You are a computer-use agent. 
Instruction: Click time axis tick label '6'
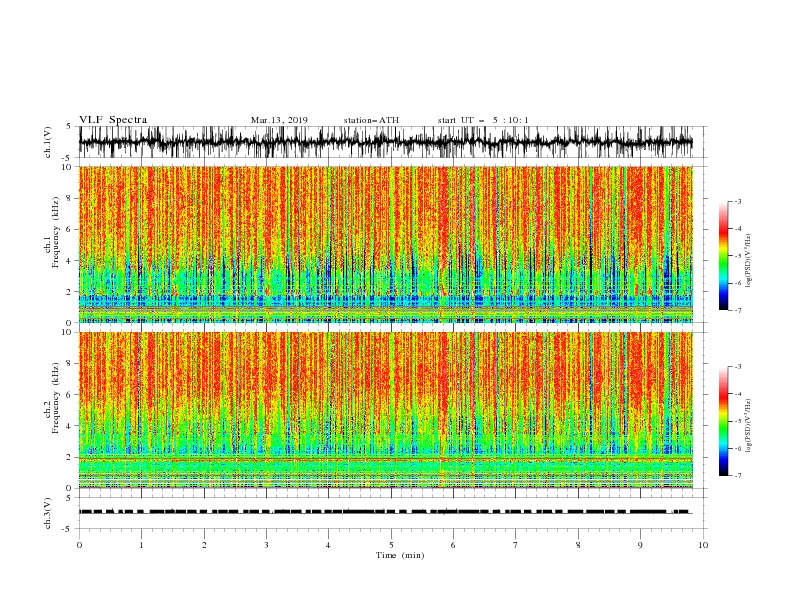click(453, 545)
